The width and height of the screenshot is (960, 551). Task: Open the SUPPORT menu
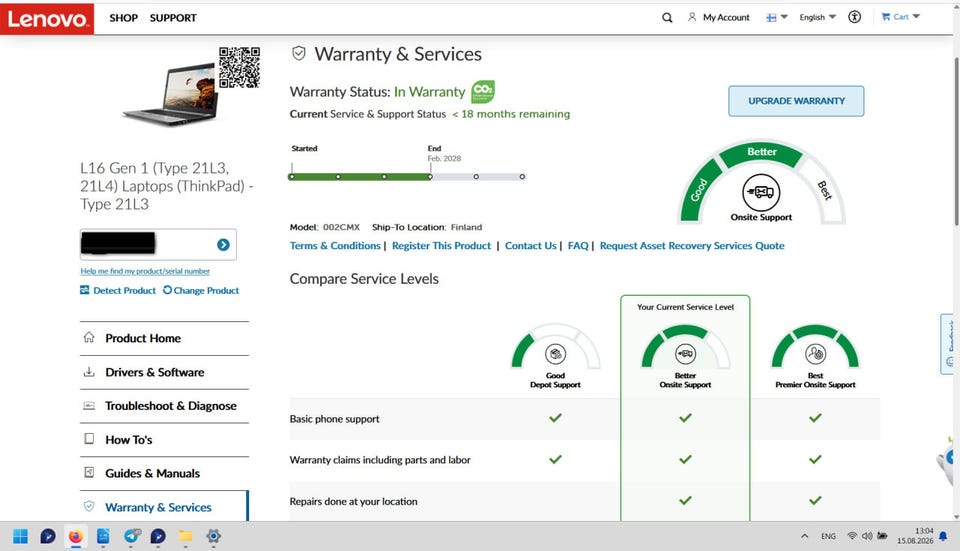click(x=173, y=18)
